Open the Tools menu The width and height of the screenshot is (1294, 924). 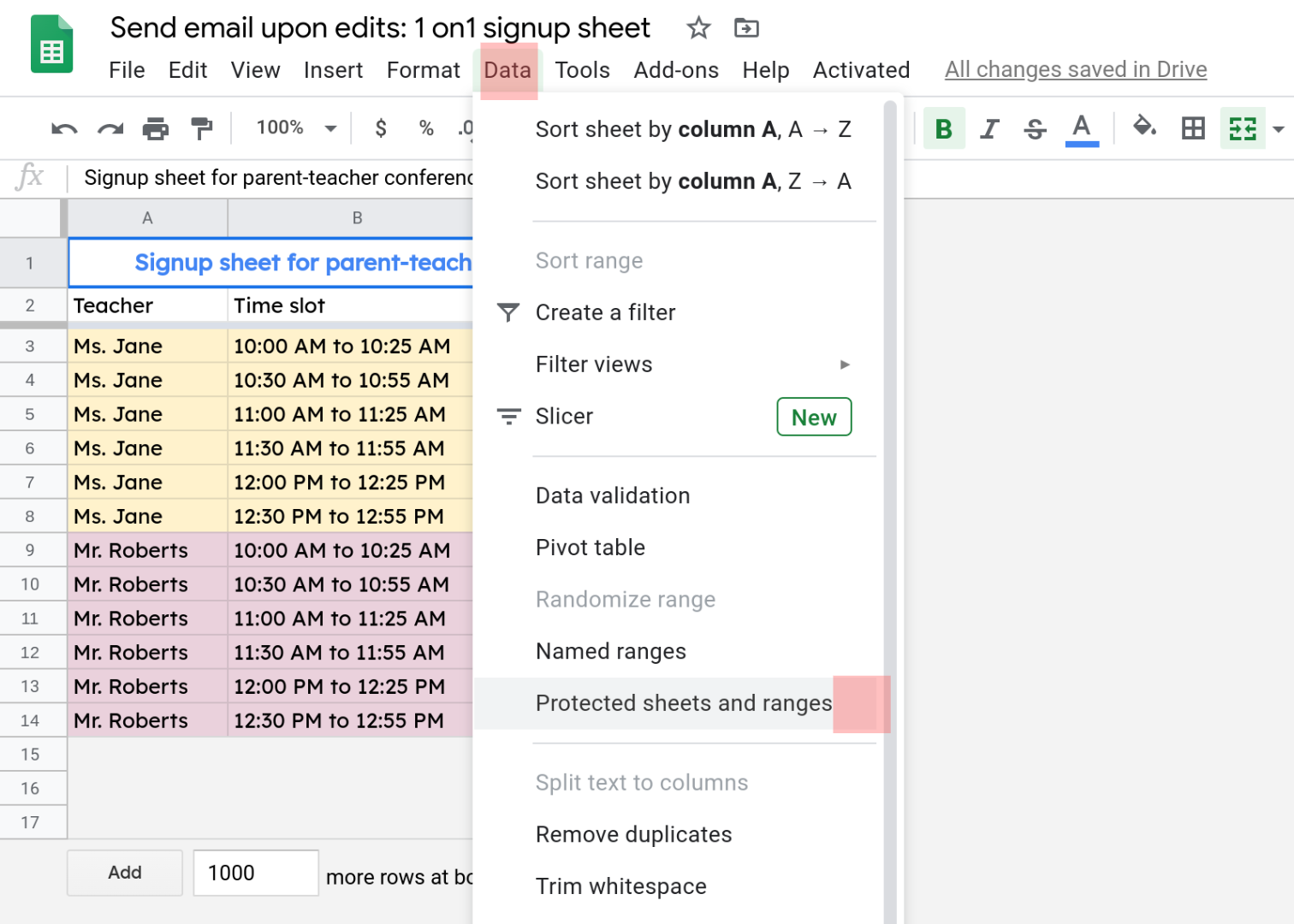582,70
